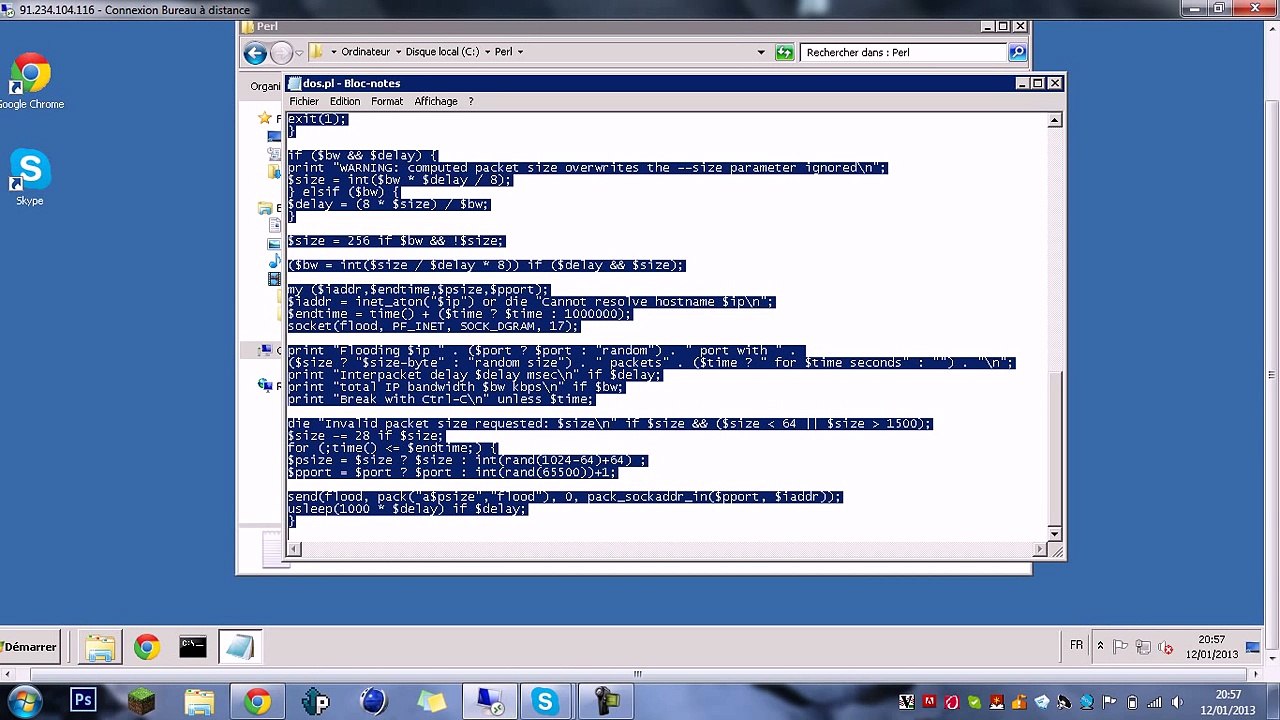Viewport: 1280px width, 720px height.
Task: Open the Edition menu in Bloc-notes
Action: tap(345, 101)
